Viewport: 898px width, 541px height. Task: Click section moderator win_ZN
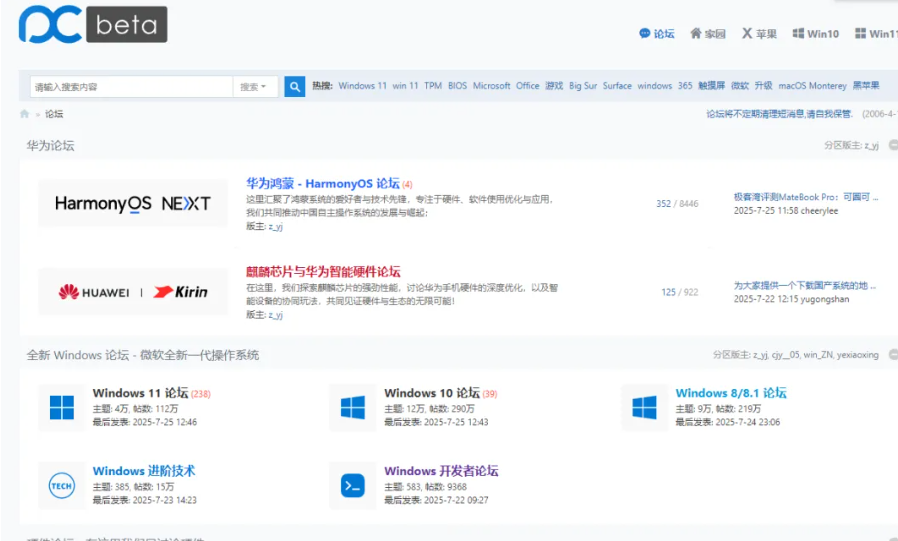tap(818, 355)
